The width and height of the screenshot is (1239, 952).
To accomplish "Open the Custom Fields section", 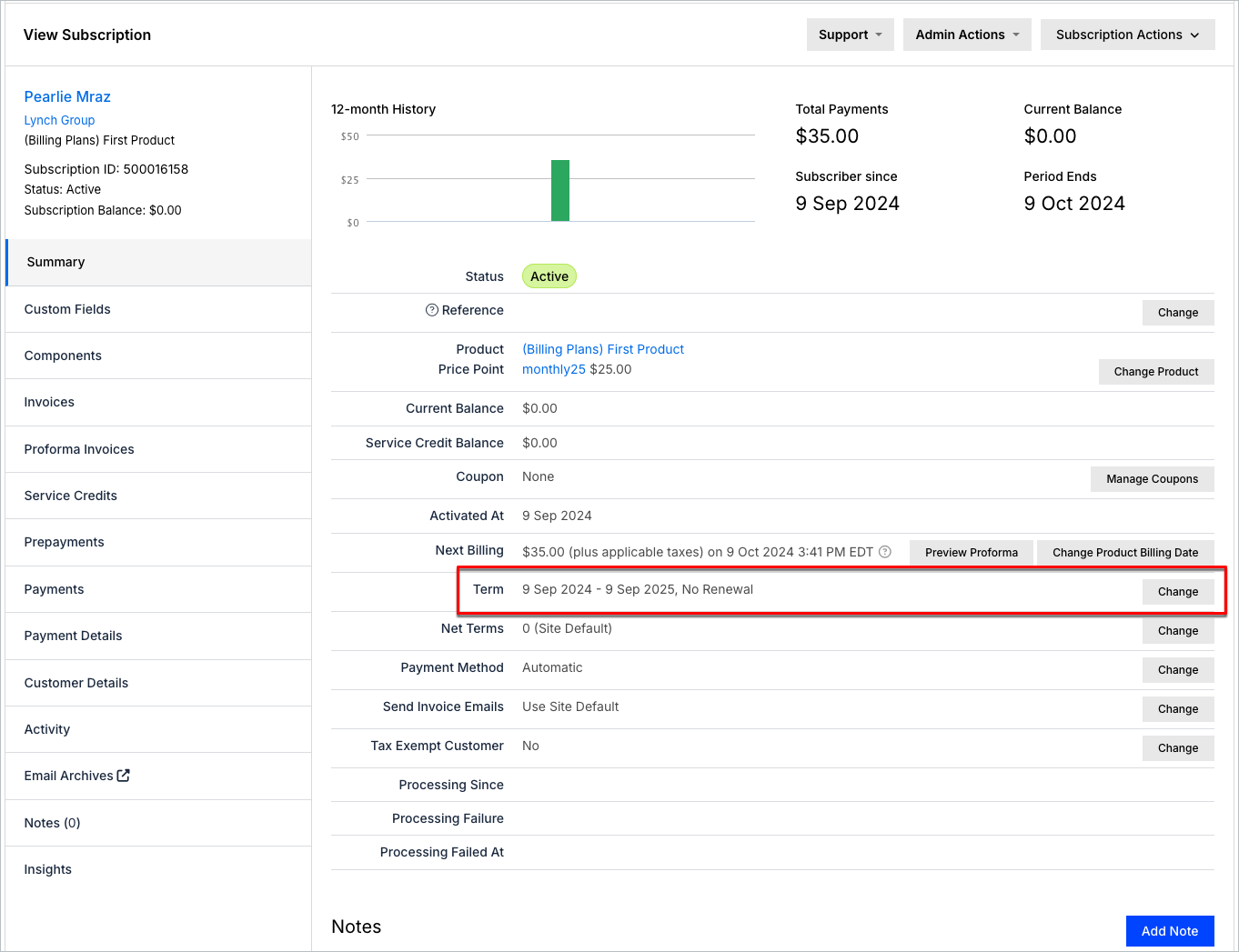I will (x=158, y=309).
